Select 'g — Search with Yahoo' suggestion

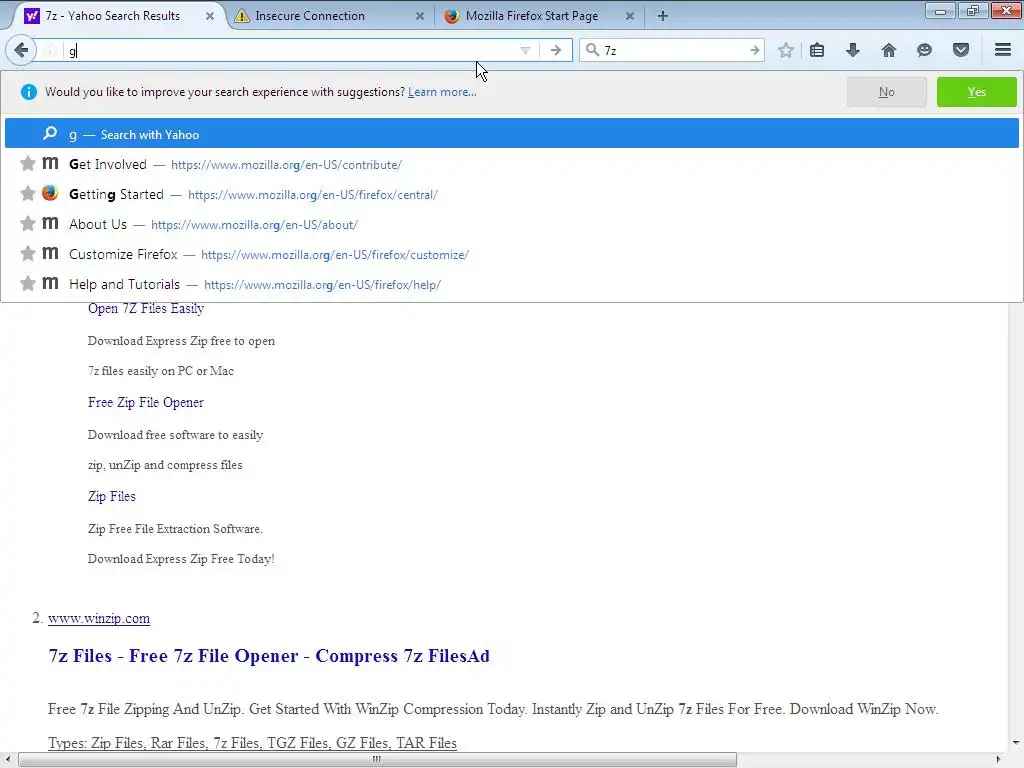click(x=511, y=135)
